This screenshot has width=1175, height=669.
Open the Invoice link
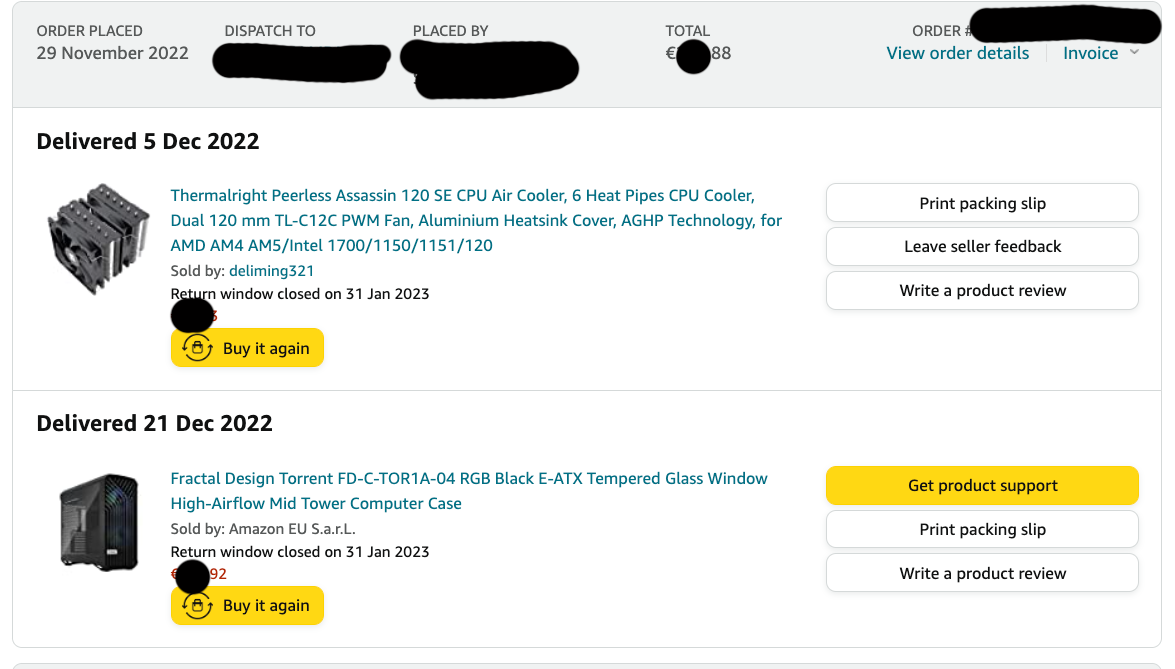pyautogui.click(x=1090, y=53)
